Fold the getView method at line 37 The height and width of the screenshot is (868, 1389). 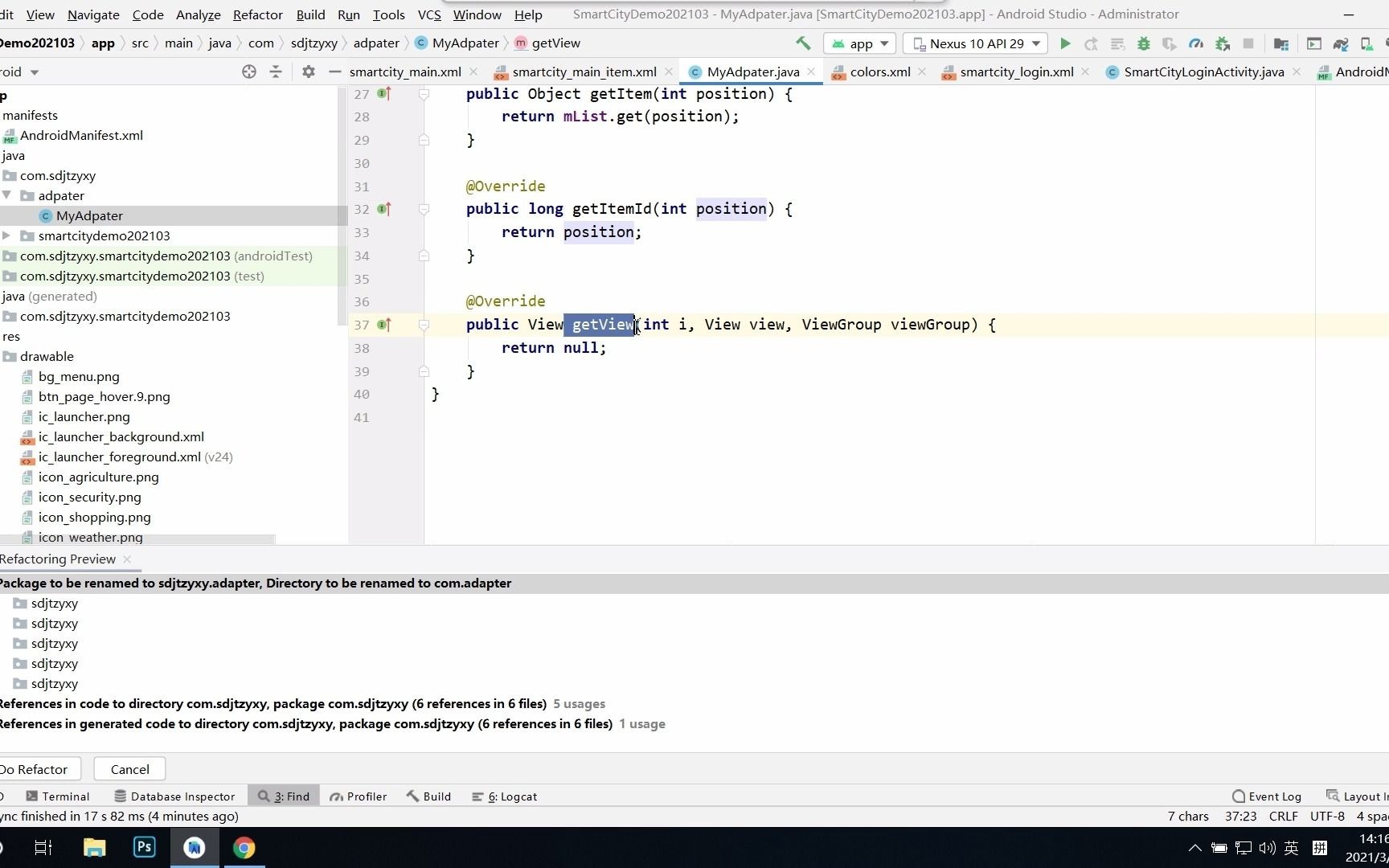tap(424, 325)
